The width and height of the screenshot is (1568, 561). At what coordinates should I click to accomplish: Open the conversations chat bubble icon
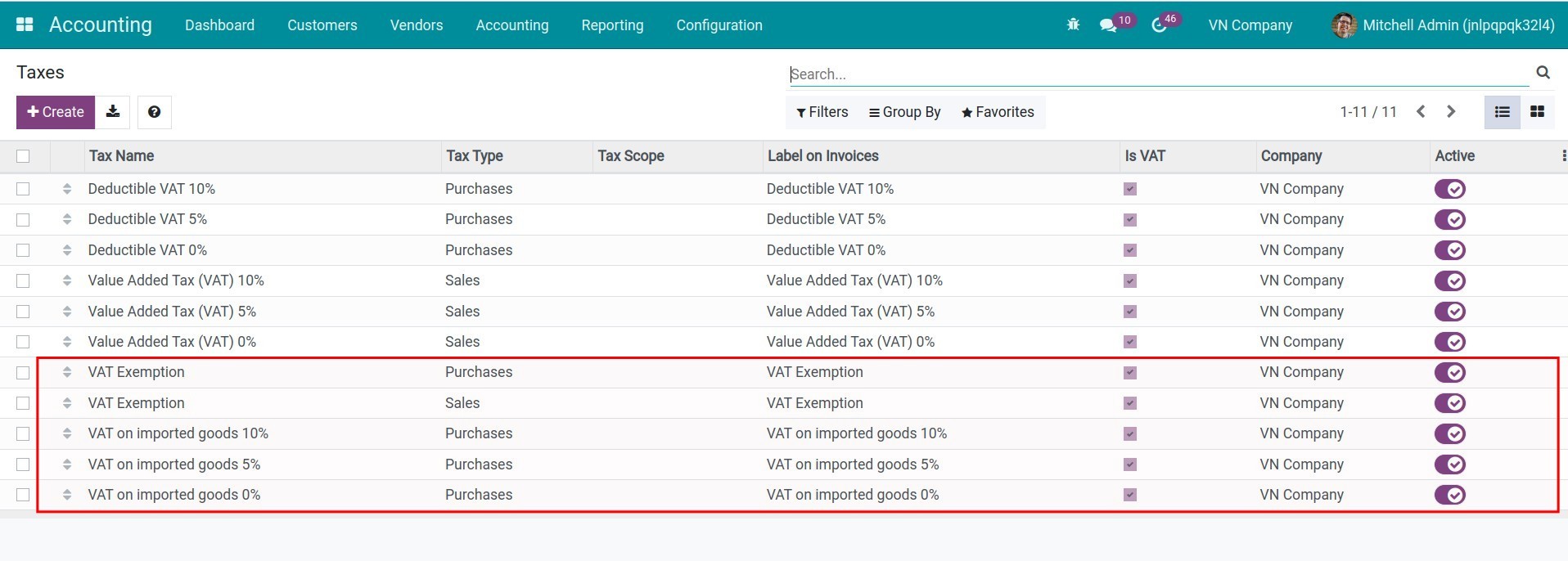[1108, 25]
